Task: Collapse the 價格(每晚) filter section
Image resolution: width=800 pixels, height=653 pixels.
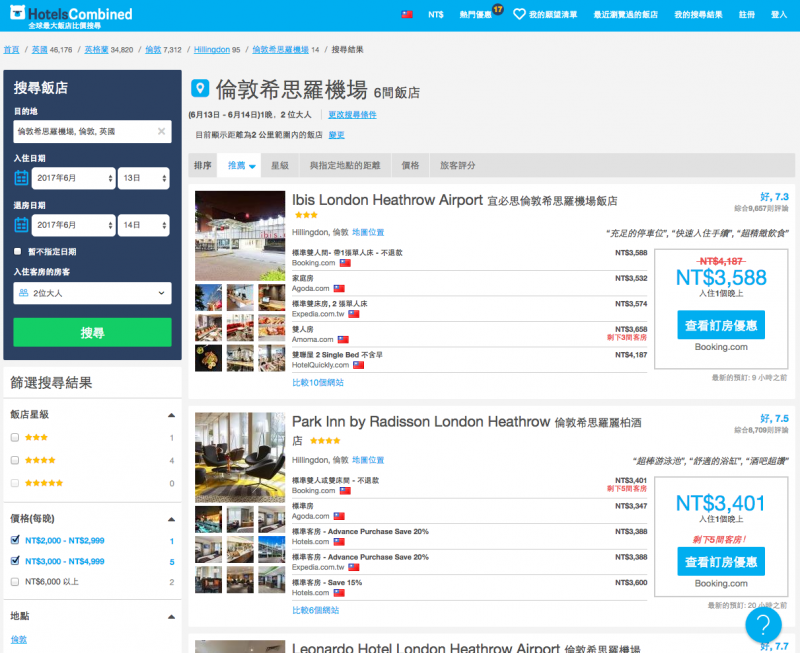Action: click(x=171, y=519)
